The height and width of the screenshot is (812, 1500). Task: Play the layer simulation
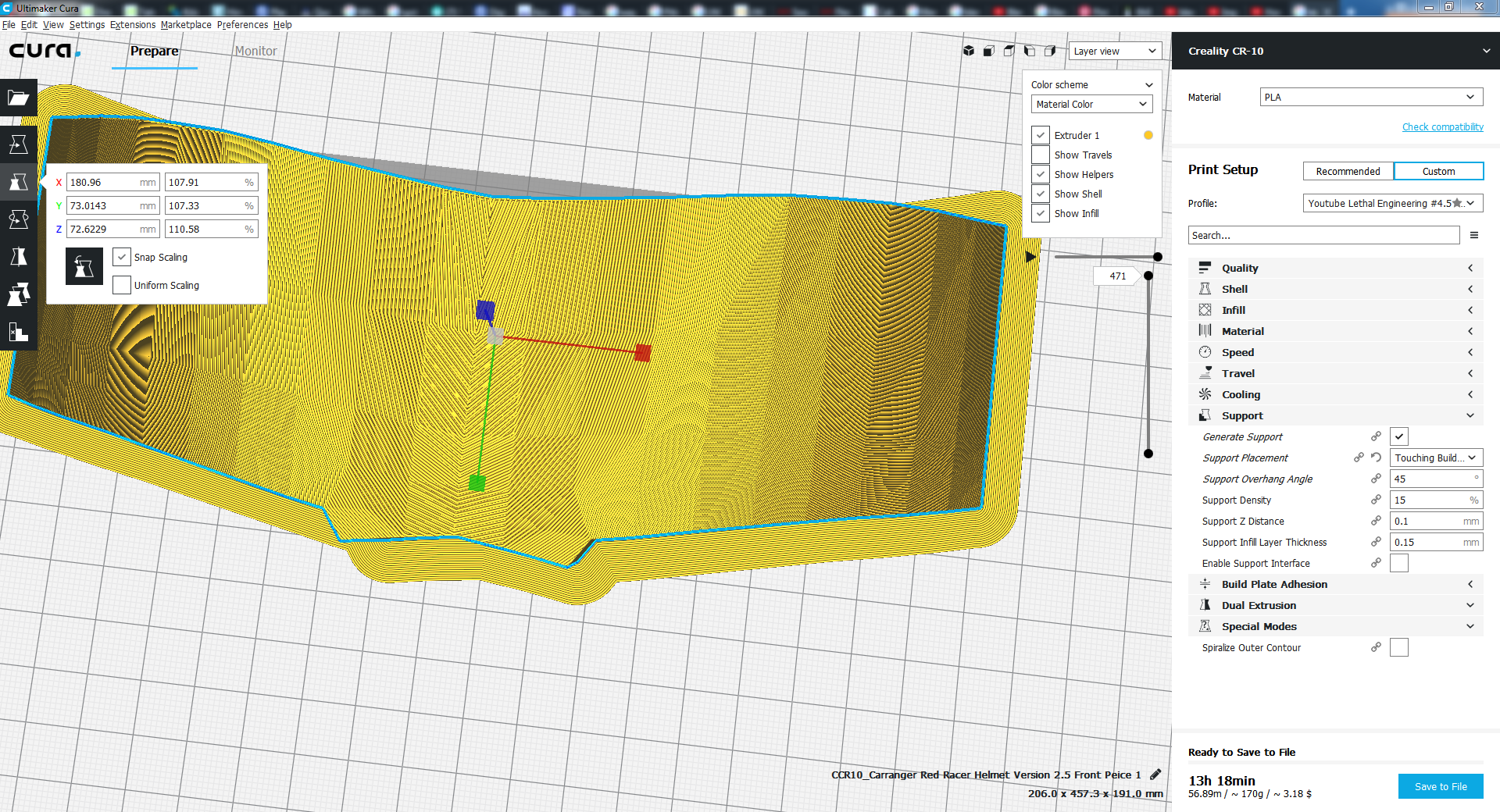click(x=1030, y=257)
